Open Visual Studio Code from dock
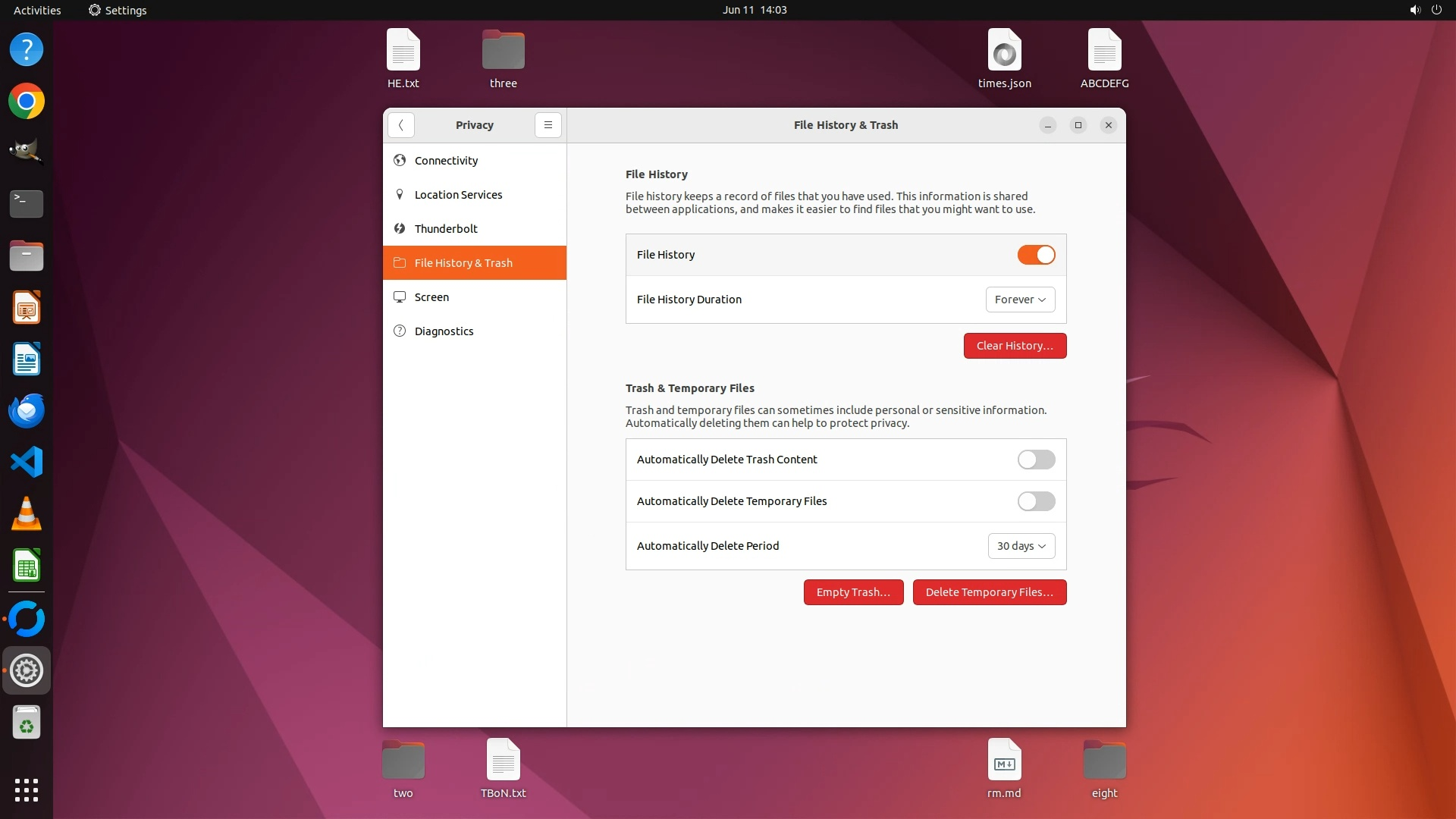The height and width of the screenshot is (819, 1456). (x=27, y=463)
